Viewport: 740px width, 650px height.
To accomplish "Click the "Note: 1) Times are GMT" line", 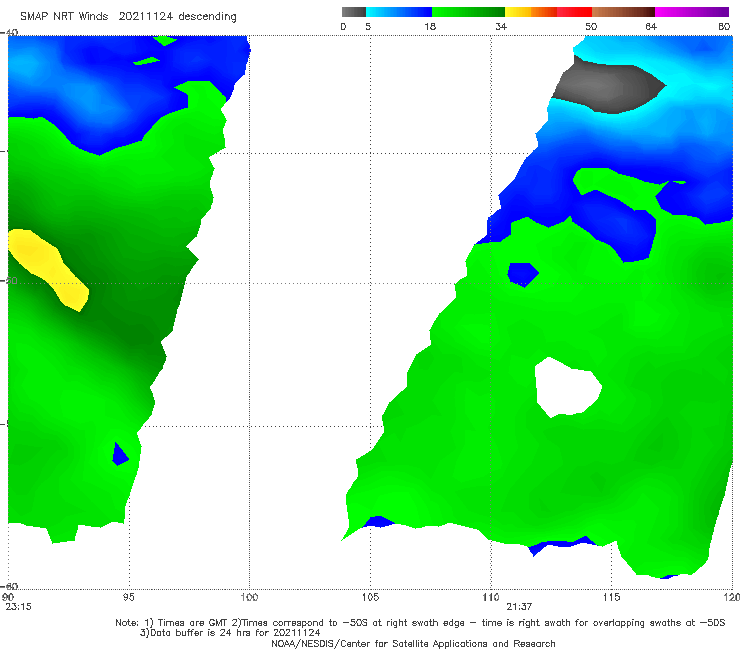I will [420, 623].
